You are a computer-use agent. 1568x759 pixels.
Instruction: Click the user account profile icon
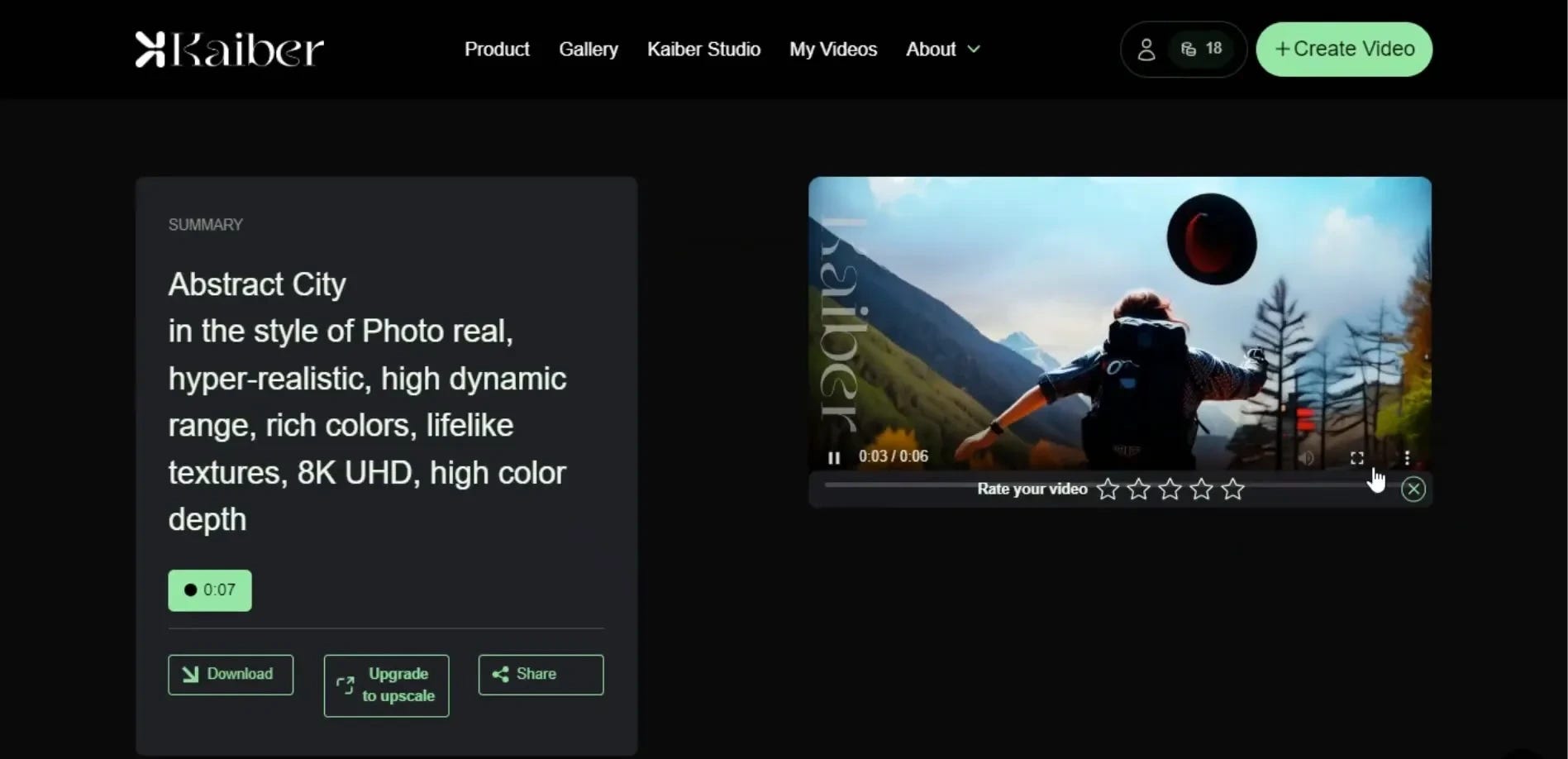click(1147, 49)
